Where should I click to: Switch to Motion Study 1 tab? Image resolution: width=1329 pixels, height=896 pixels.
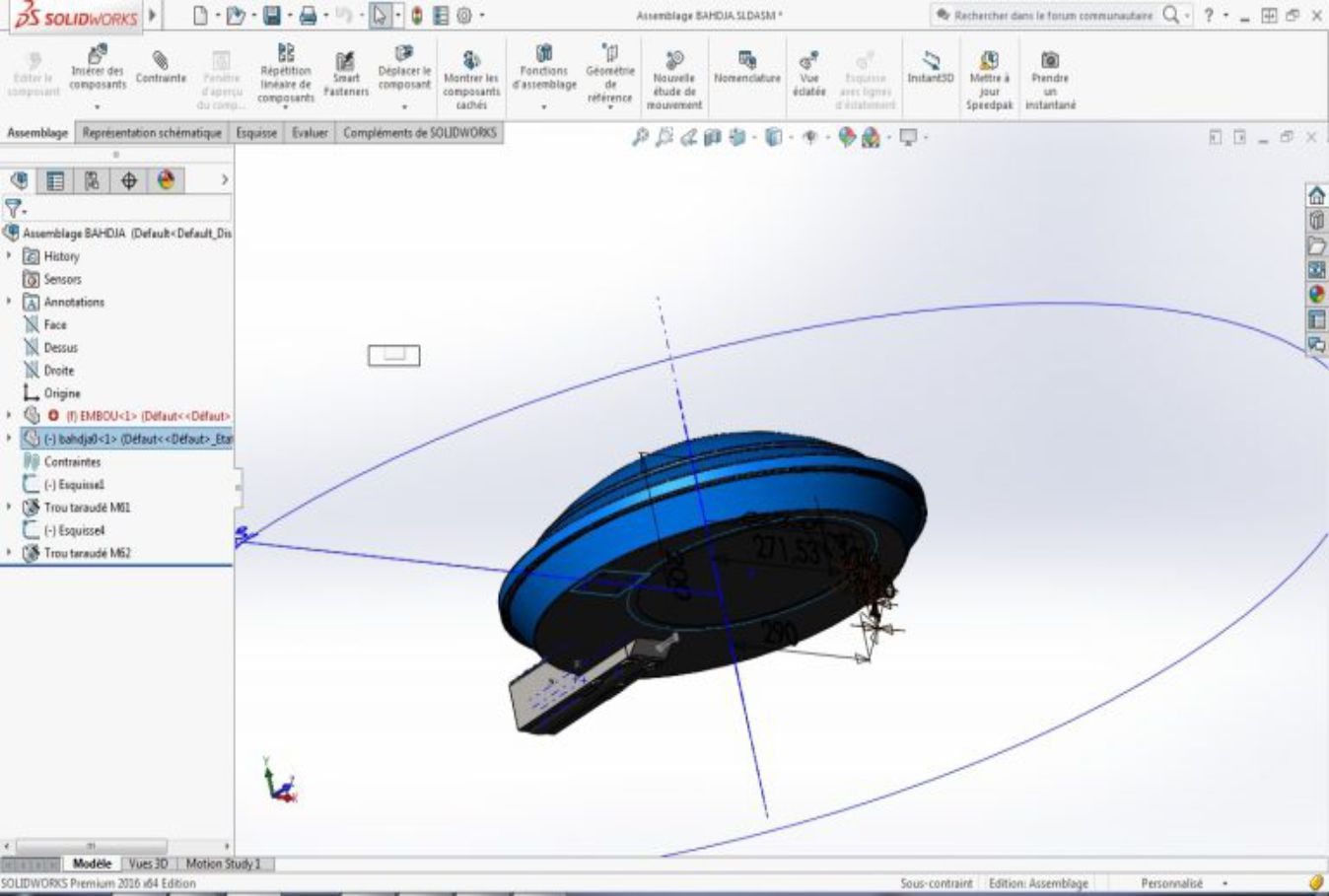click(224, 864)
